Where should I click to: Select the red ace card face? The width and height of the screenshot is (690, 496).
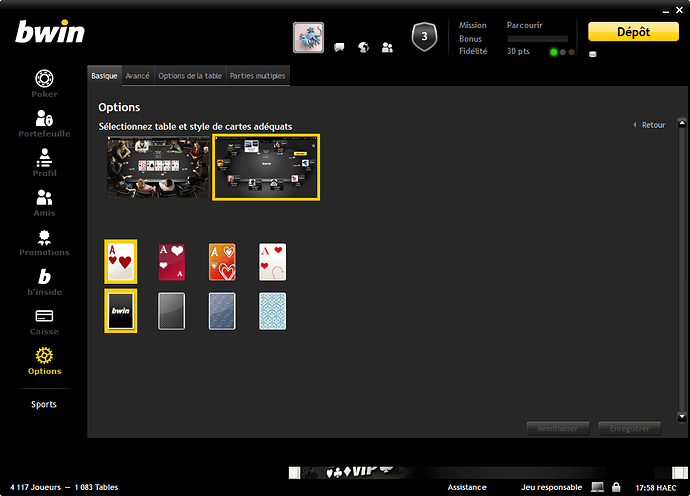point(172,262)
